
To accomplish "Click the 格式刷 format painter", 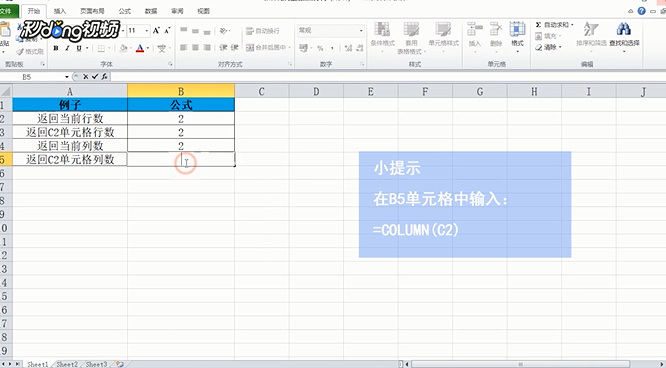I will [x=30, y=52].
